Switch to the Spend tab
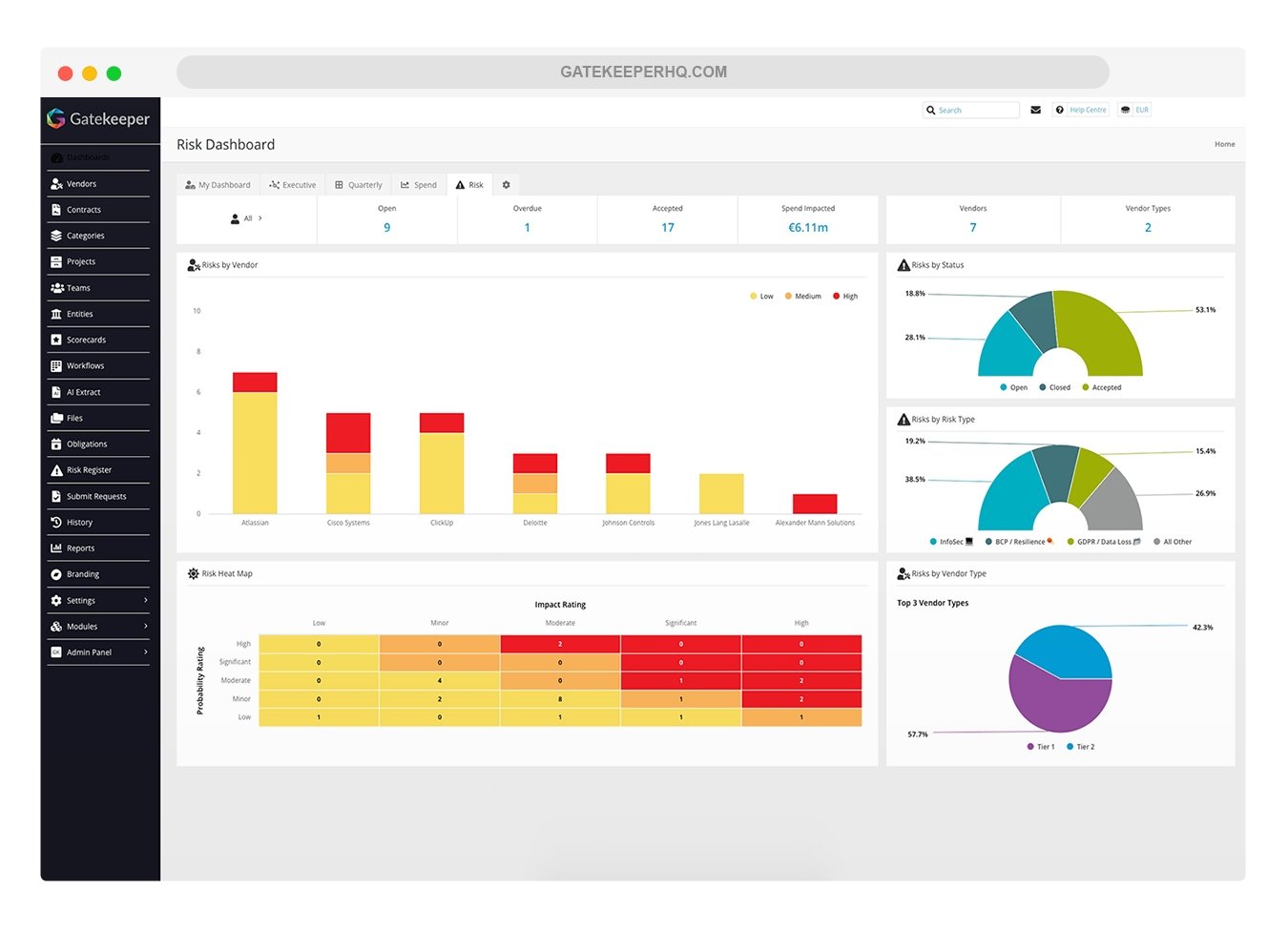 419,185
